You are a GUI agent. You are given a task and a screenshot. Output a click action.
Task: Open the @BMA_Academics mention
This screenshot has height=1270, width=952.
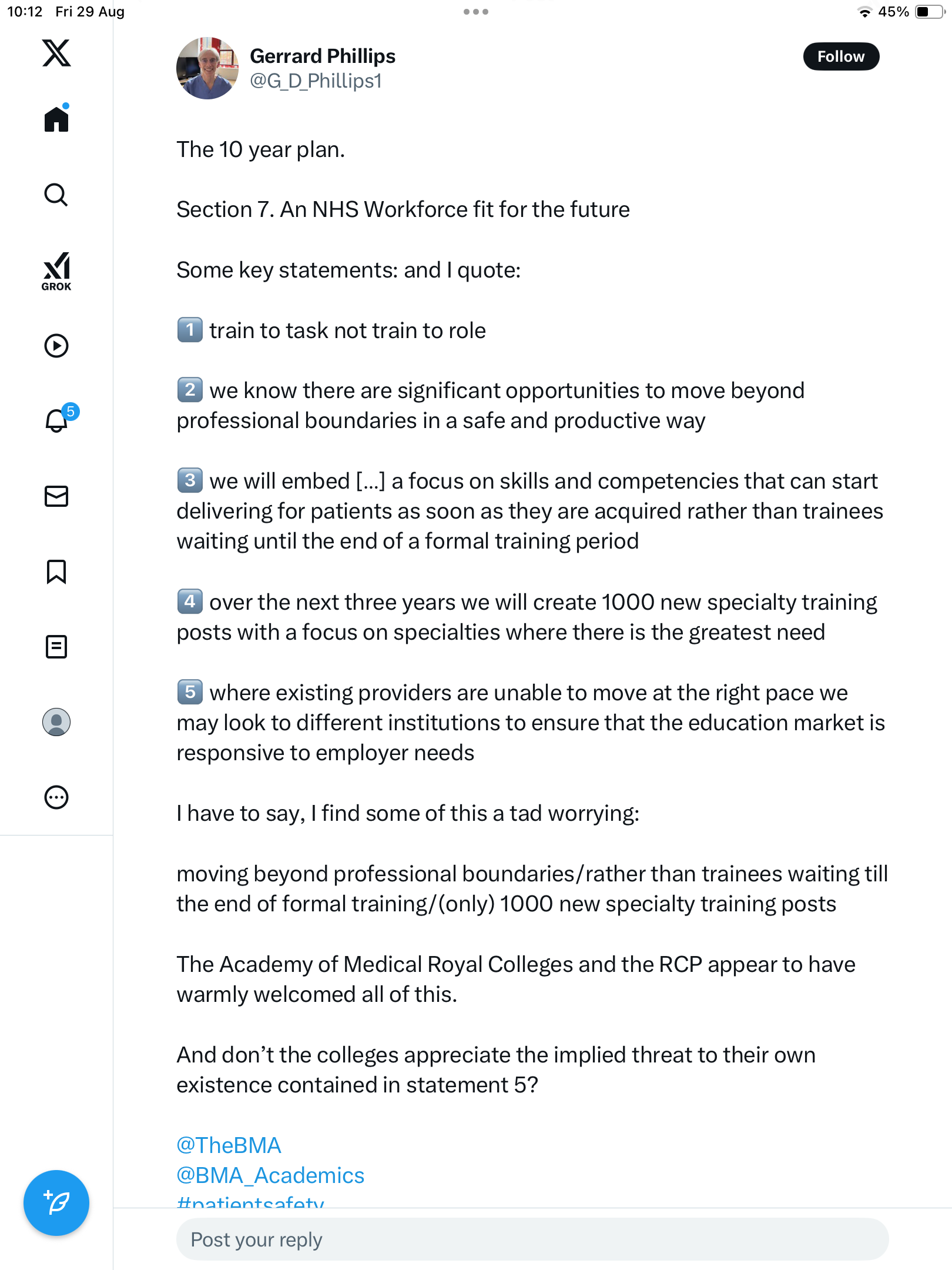click(x=270, y=1175)
